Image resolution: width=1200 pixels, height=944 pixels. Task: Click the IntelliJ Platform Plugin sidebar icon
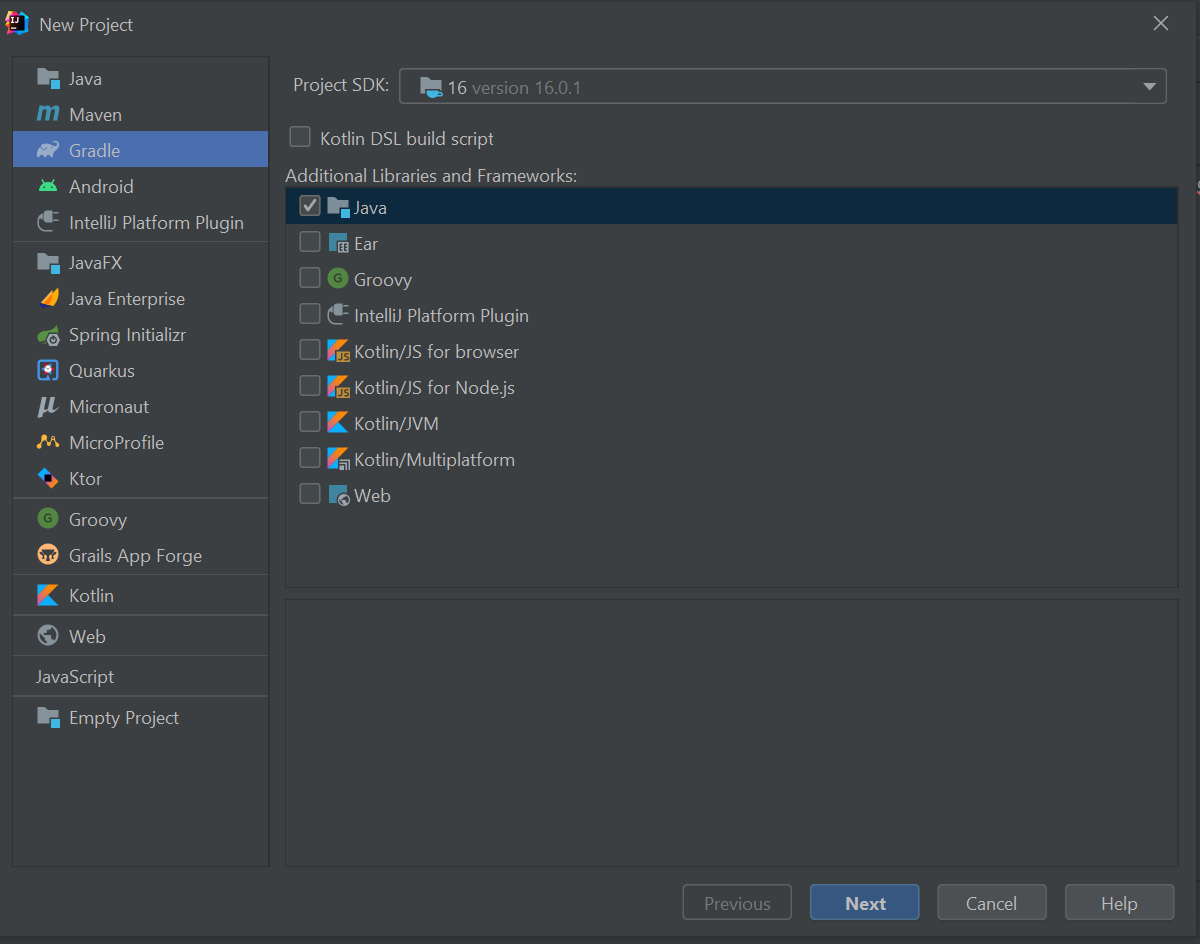pyautogui.click(x=48, y=222)
